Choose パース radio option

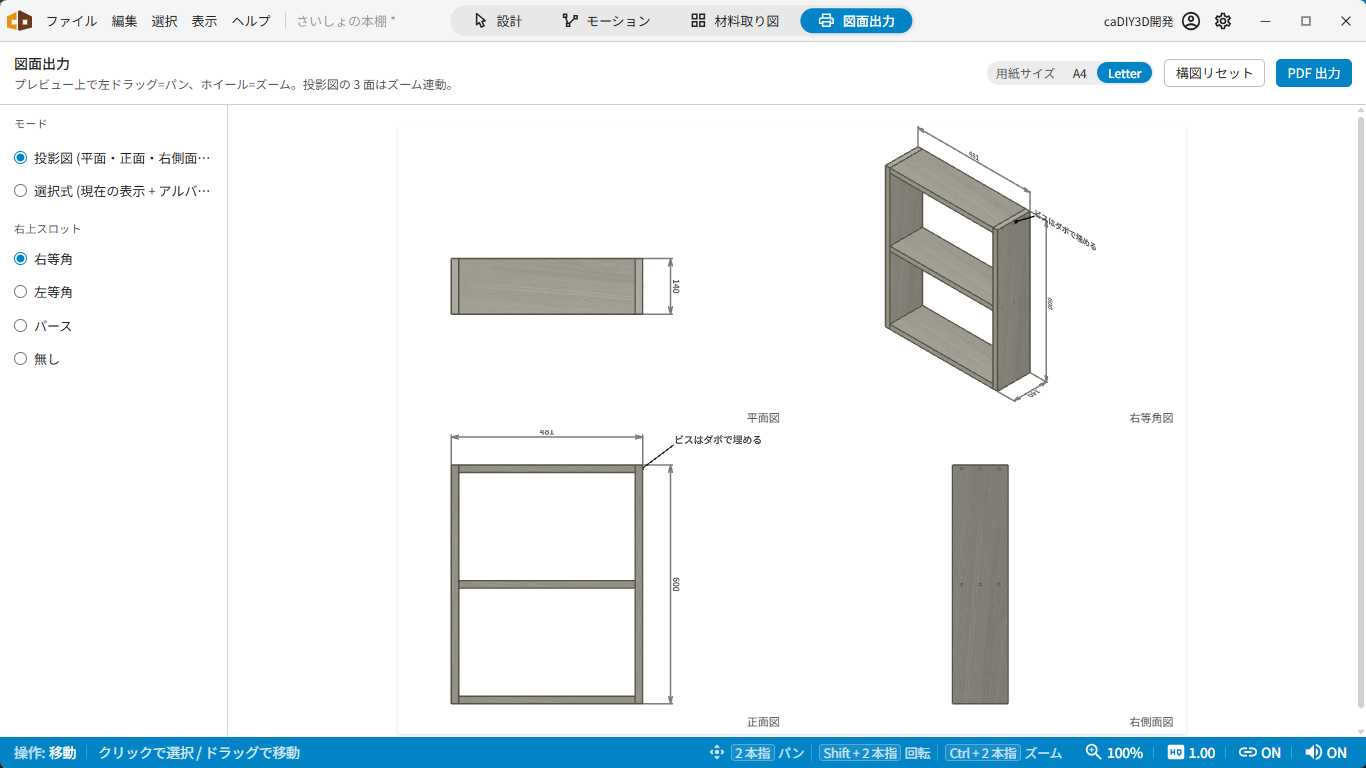coord(20,326)
